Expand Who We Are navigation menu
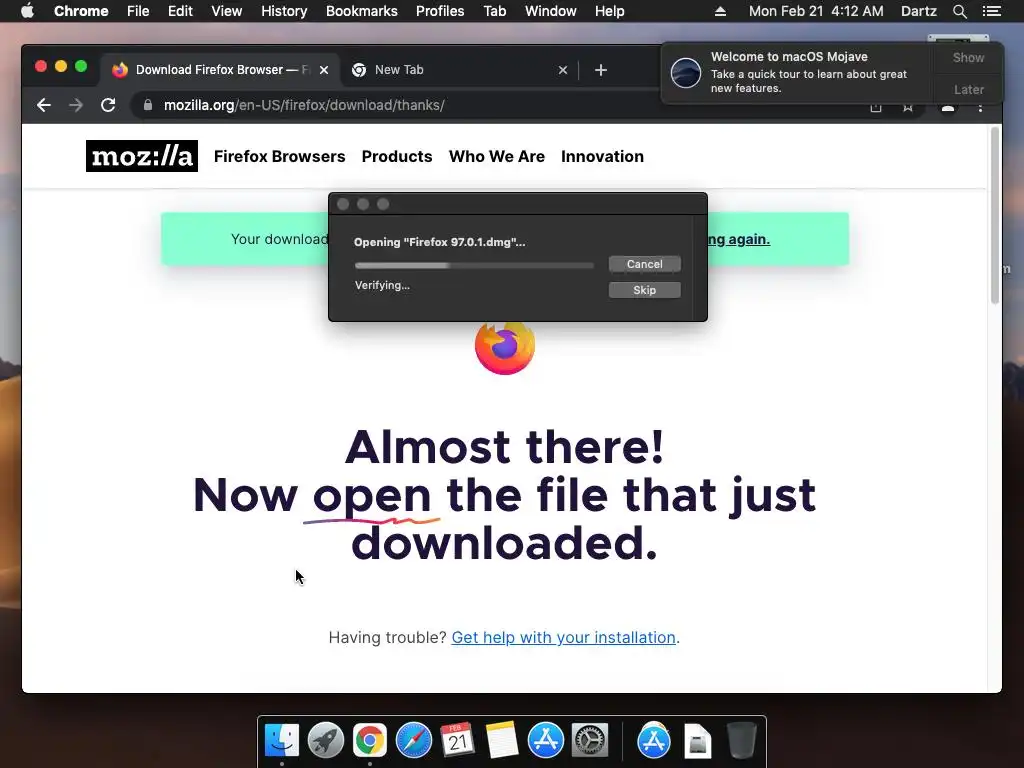The image size is (1024, 768). point(496,157)
